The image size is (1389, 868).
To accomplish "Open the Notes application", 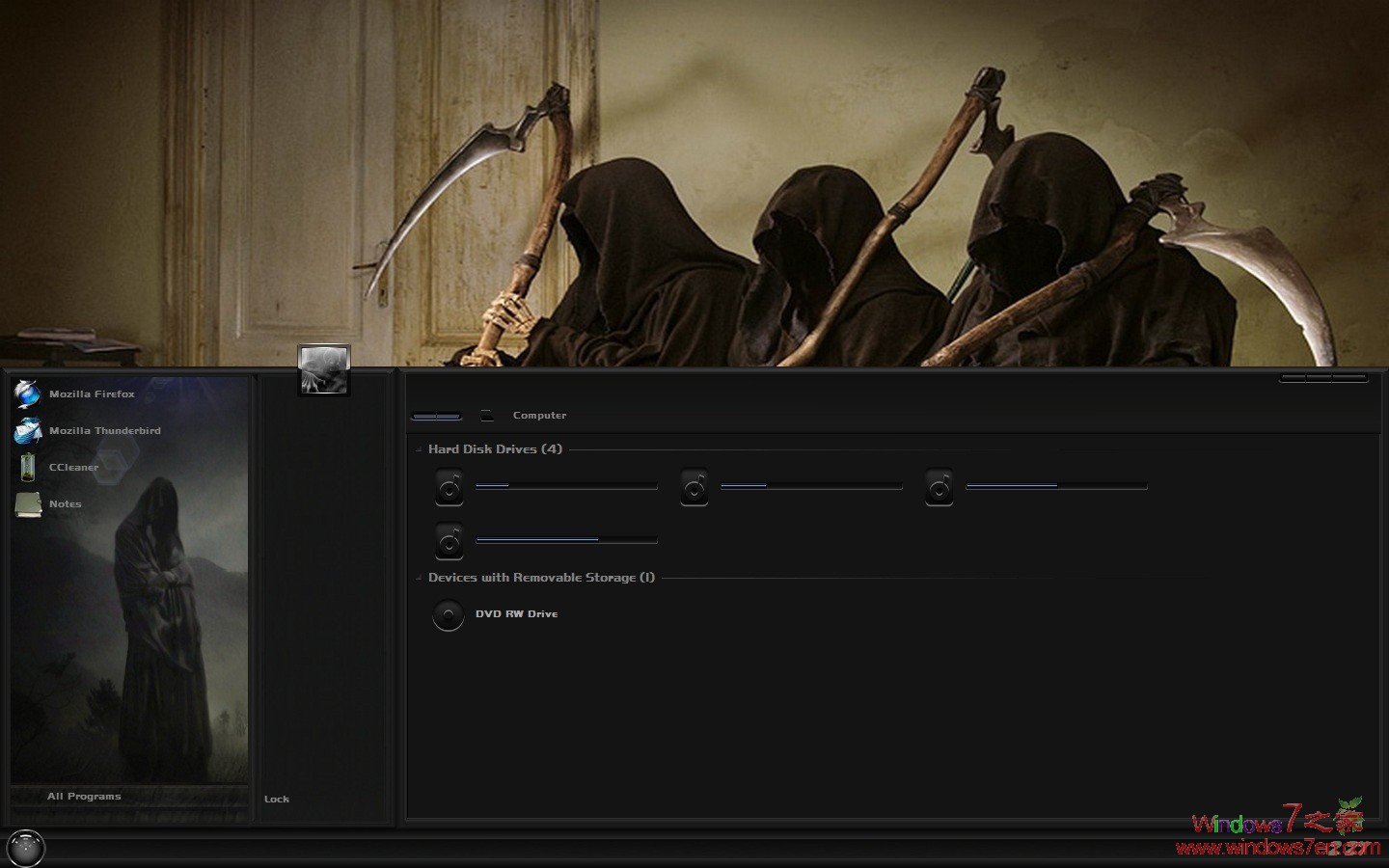I will click(65, 503).
